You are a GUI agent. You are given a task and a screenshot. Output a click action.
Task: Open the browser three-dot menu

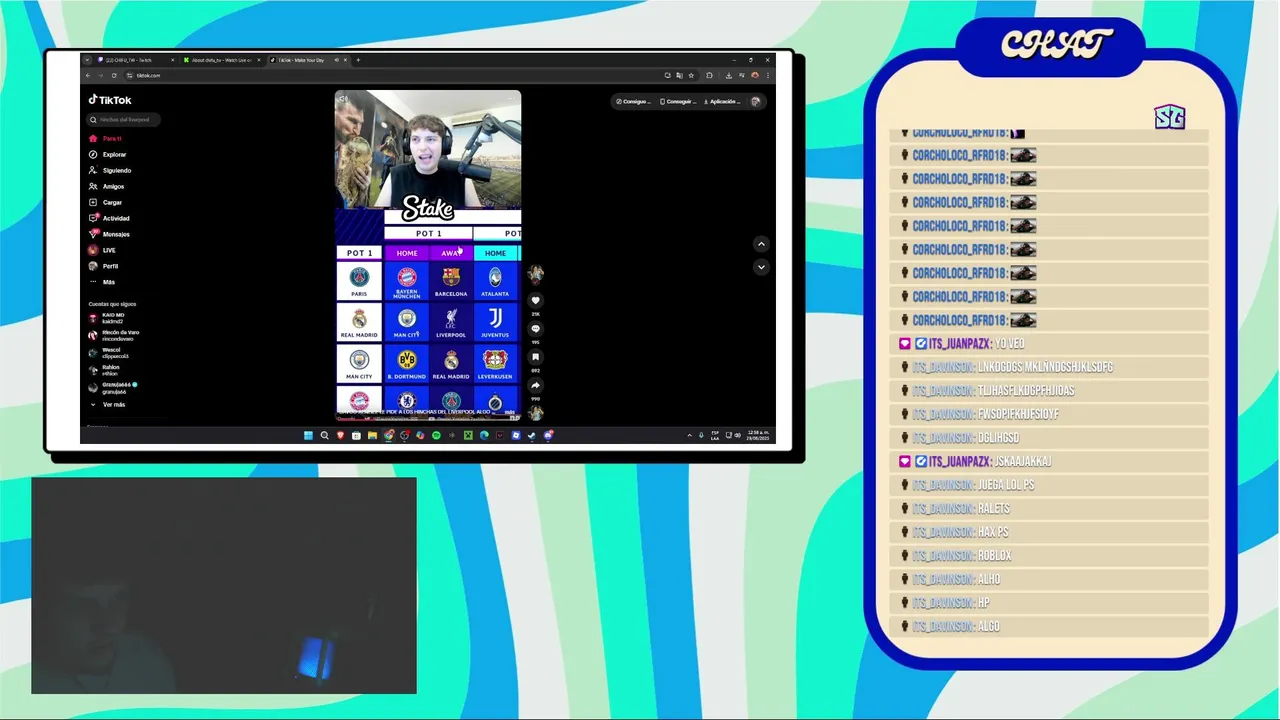769,75
